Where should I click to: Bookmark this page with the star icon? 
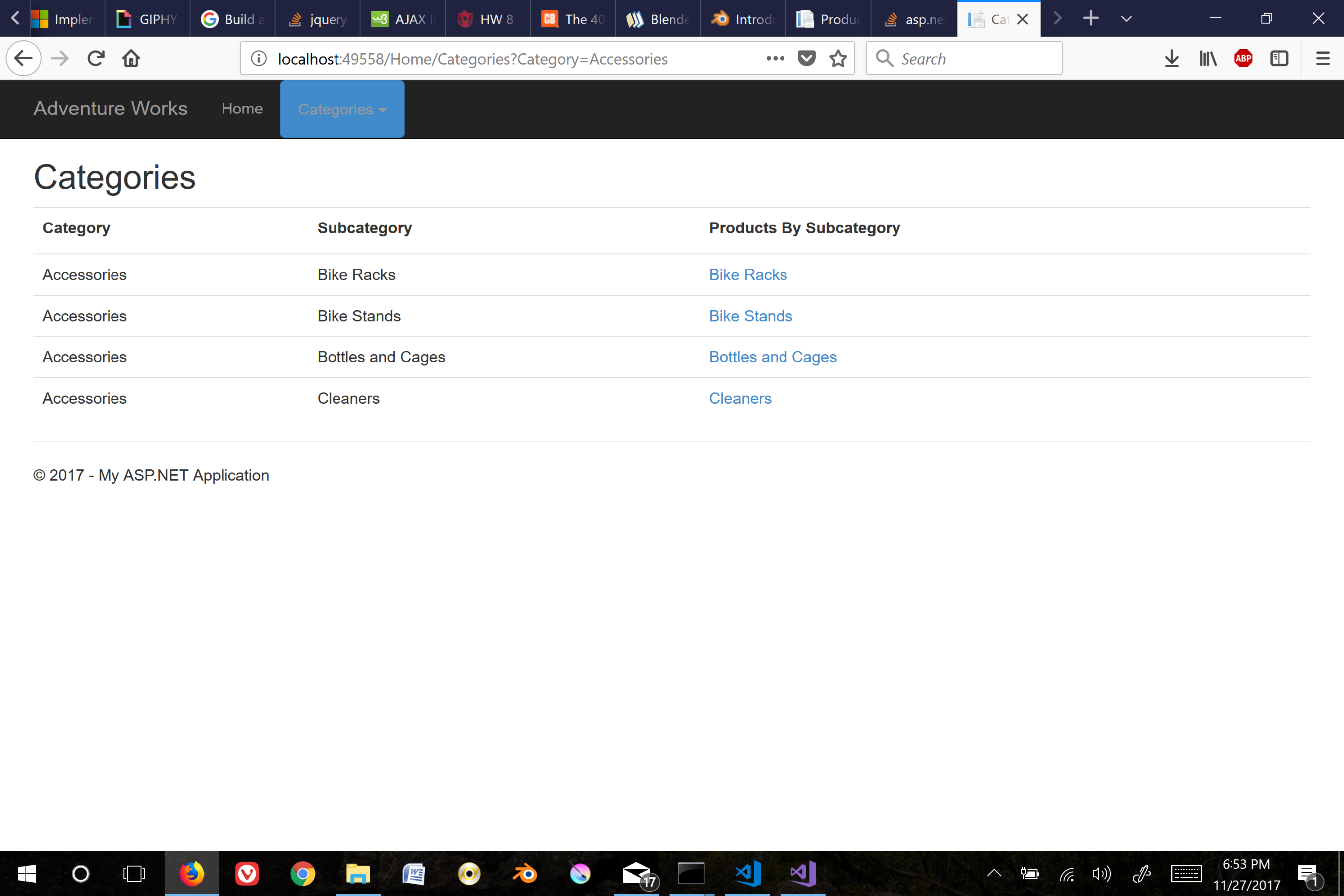838,58
